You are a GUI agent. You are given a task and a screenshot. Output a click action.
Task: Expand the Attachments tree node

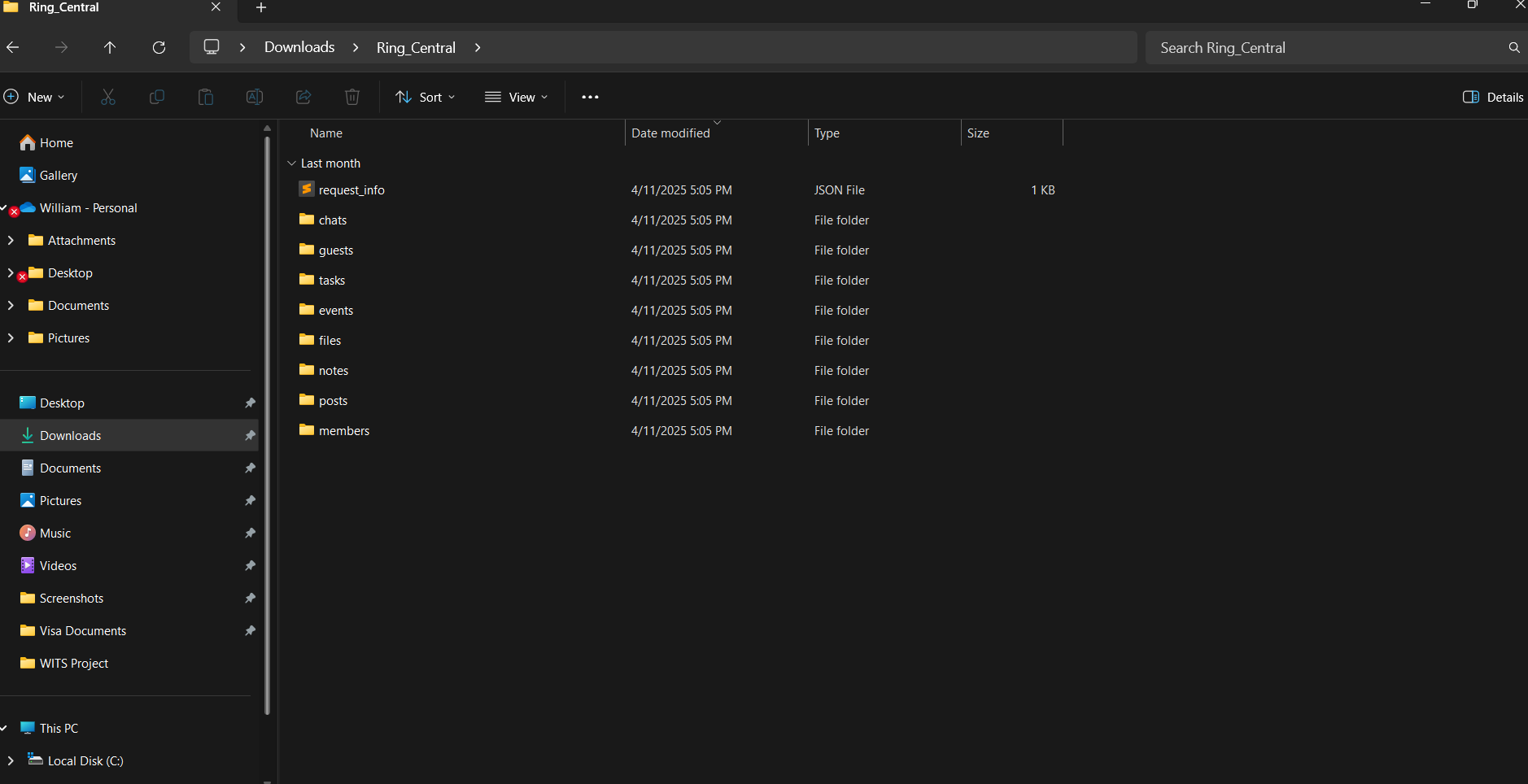(x=11, y=240)
